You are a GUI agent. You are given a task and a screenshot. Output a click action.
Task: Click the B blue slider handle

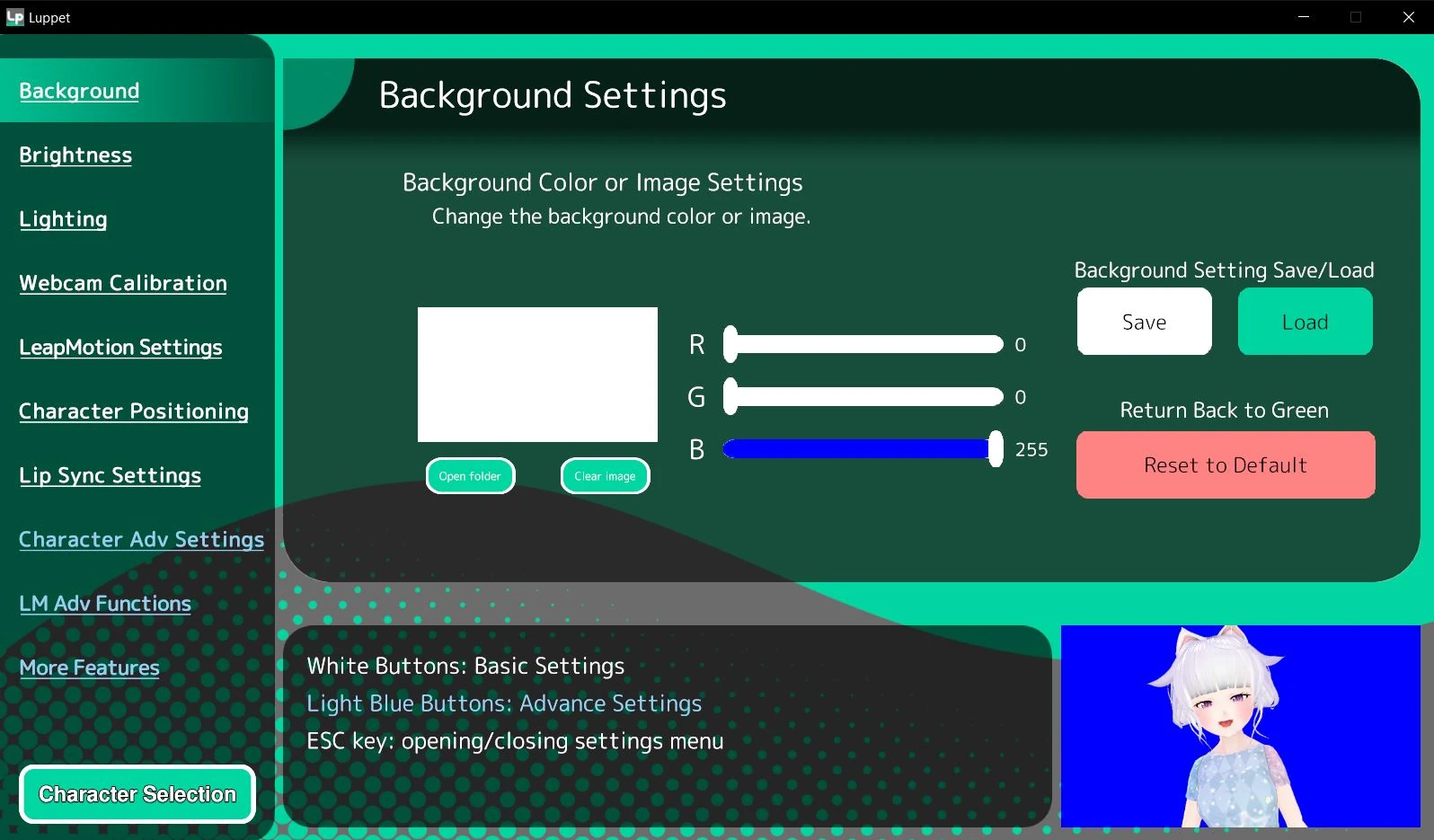click(x=996, y=448)
